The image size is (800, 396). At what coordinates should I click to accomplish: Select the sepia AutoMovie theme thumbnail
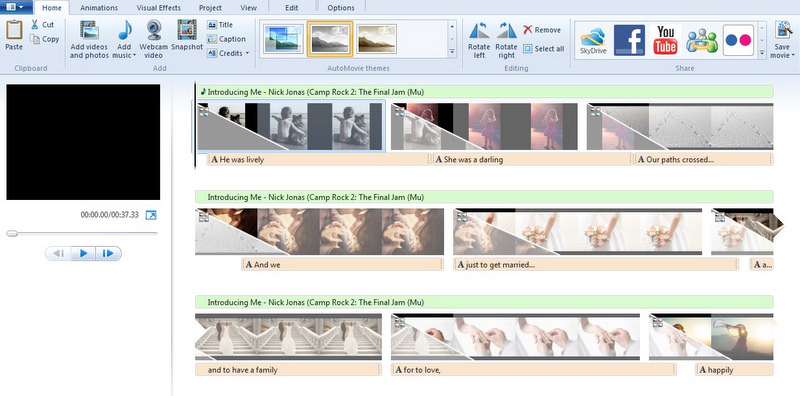[x=376, y=39]
